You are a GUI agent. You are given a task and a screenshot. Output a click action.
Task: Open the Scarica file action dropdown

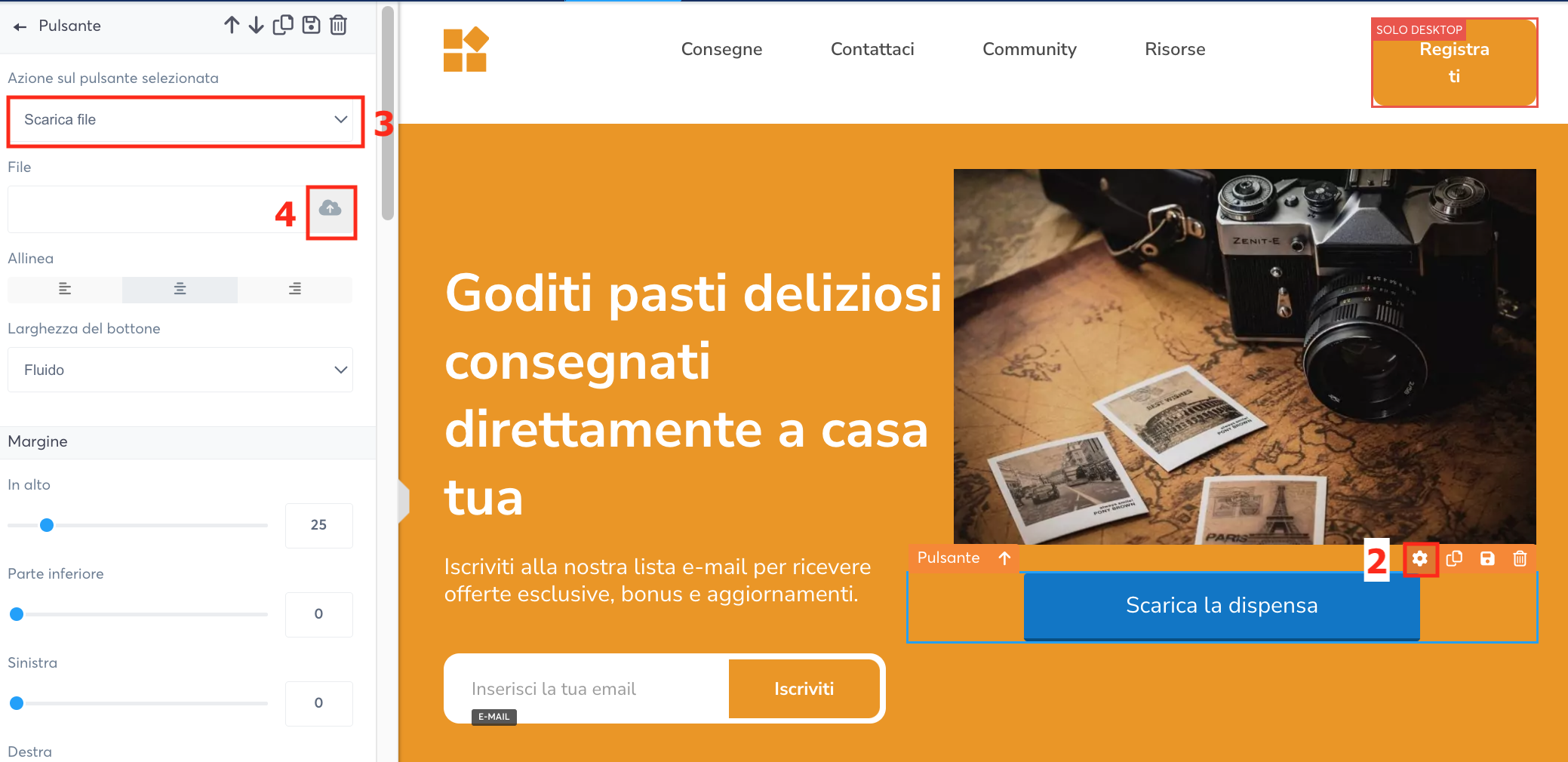click(180, 120)
